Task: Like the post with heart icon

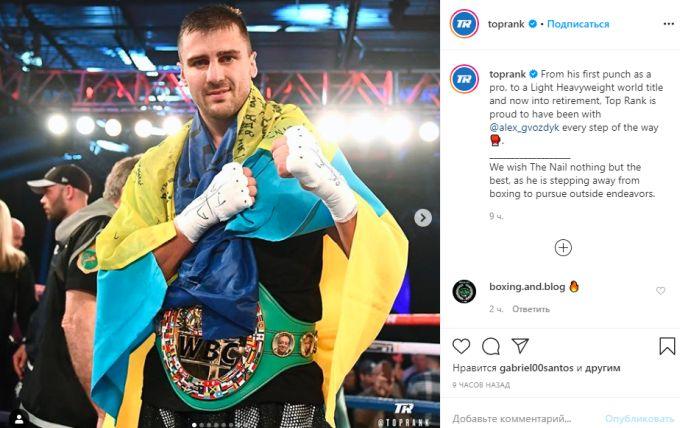Action: click(461, 346)
